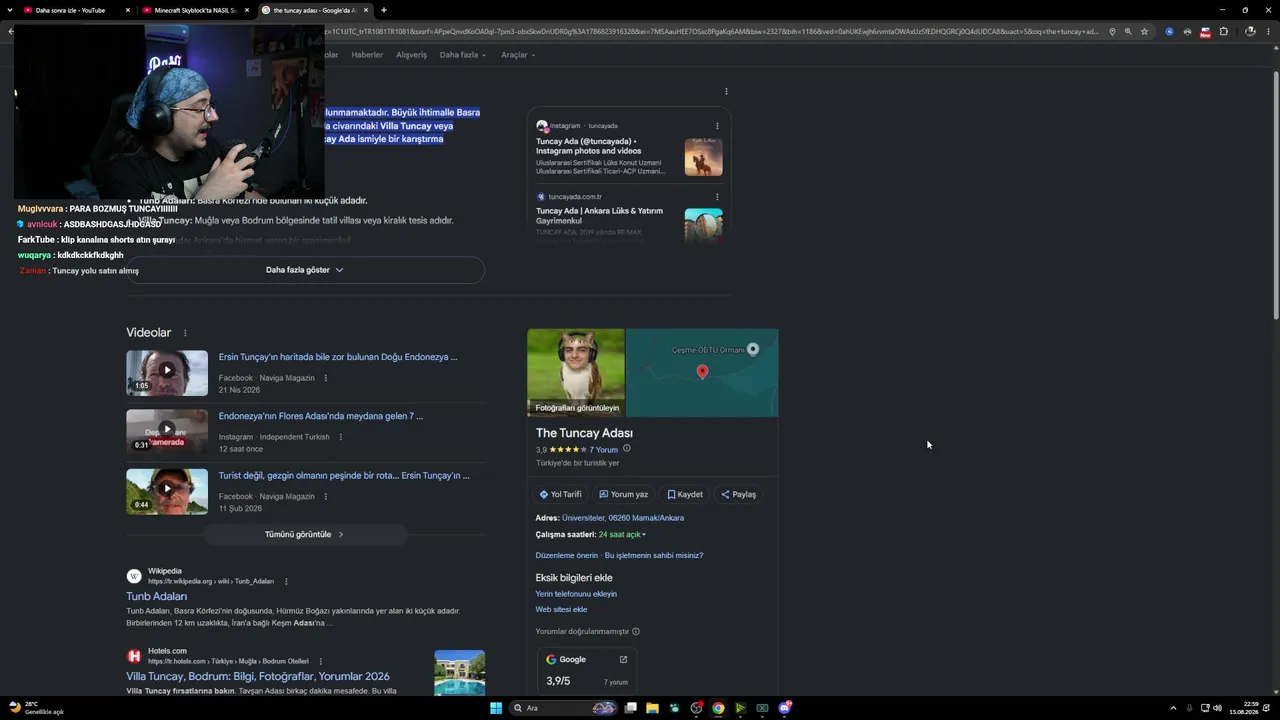Click 'Düzenleme önerin' link
This screenshot has height=720, width=1280.
pyautogui.click(x=567, y=556)
